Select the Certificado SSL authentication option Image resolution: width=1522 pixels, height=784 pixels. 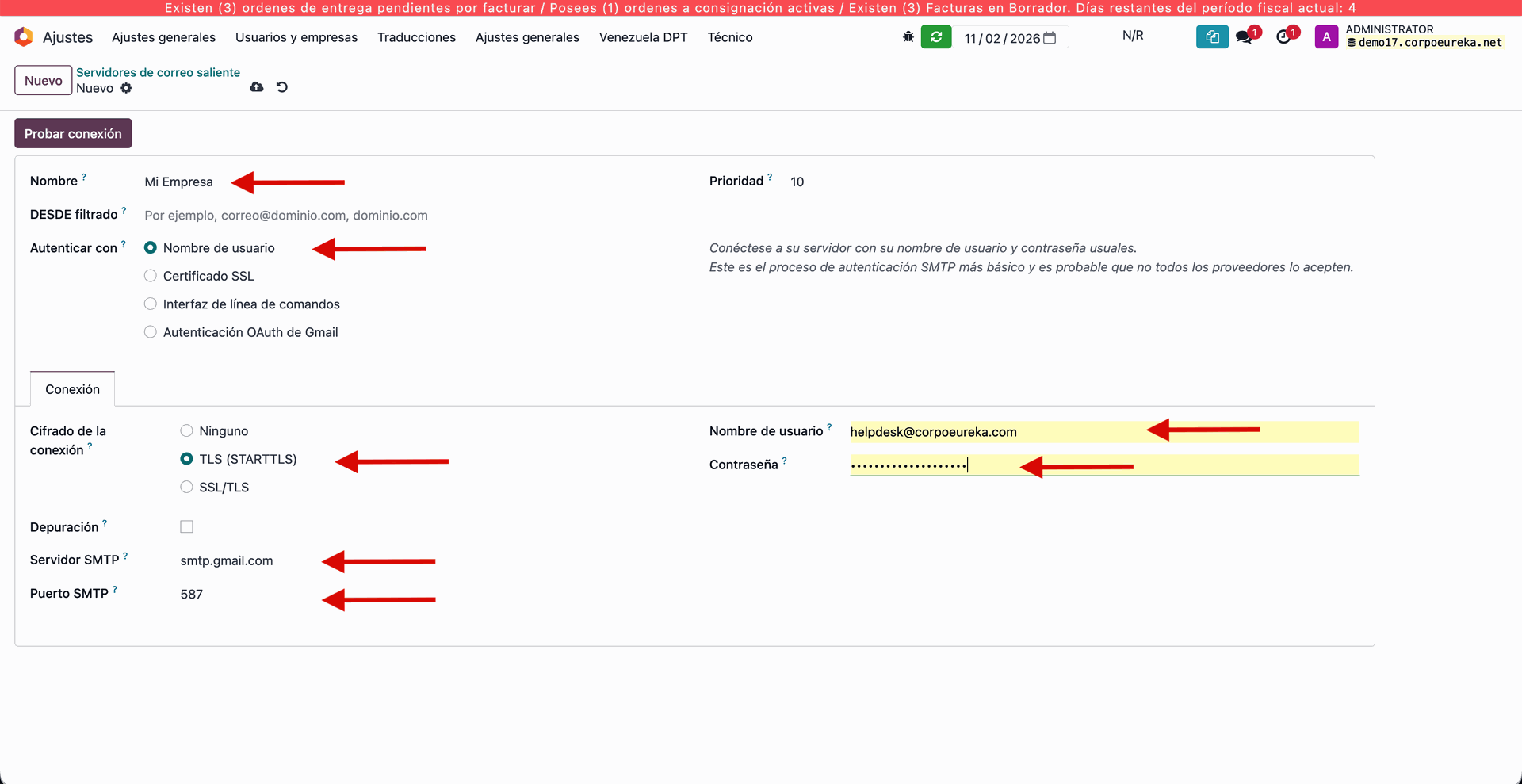click(151, 276)
